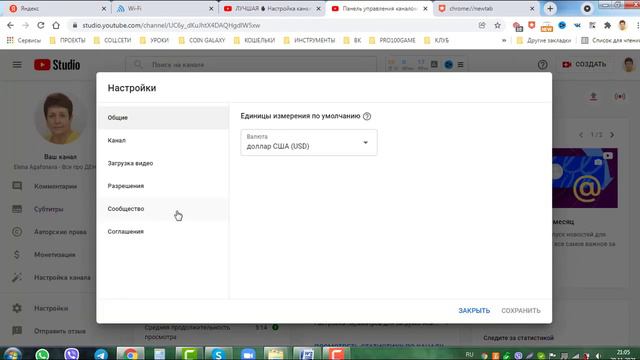Viewport: 640px width, 360px height.
Task: Focus the Поиск на канале search field
Action: [x=251, y=64]
